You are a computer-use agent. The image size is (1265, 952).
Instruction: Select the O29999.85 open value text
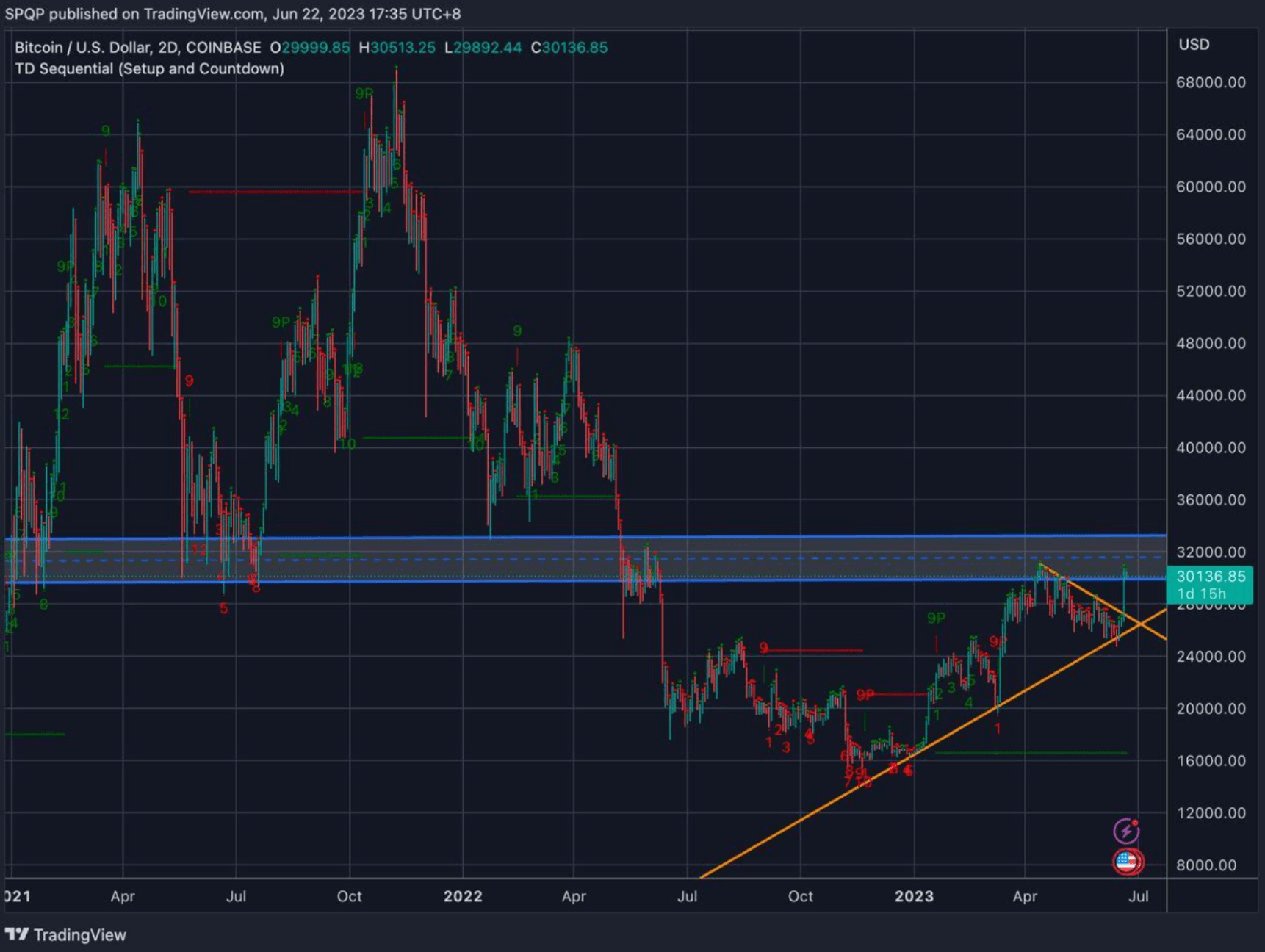pos(309,47)
